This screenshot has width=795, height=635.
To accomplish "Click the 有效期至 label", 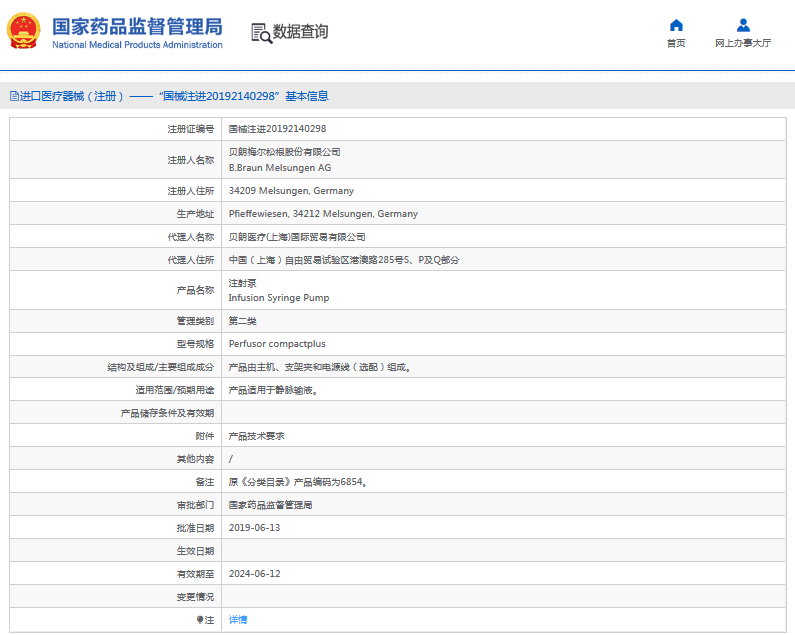I will pos(195,574).
